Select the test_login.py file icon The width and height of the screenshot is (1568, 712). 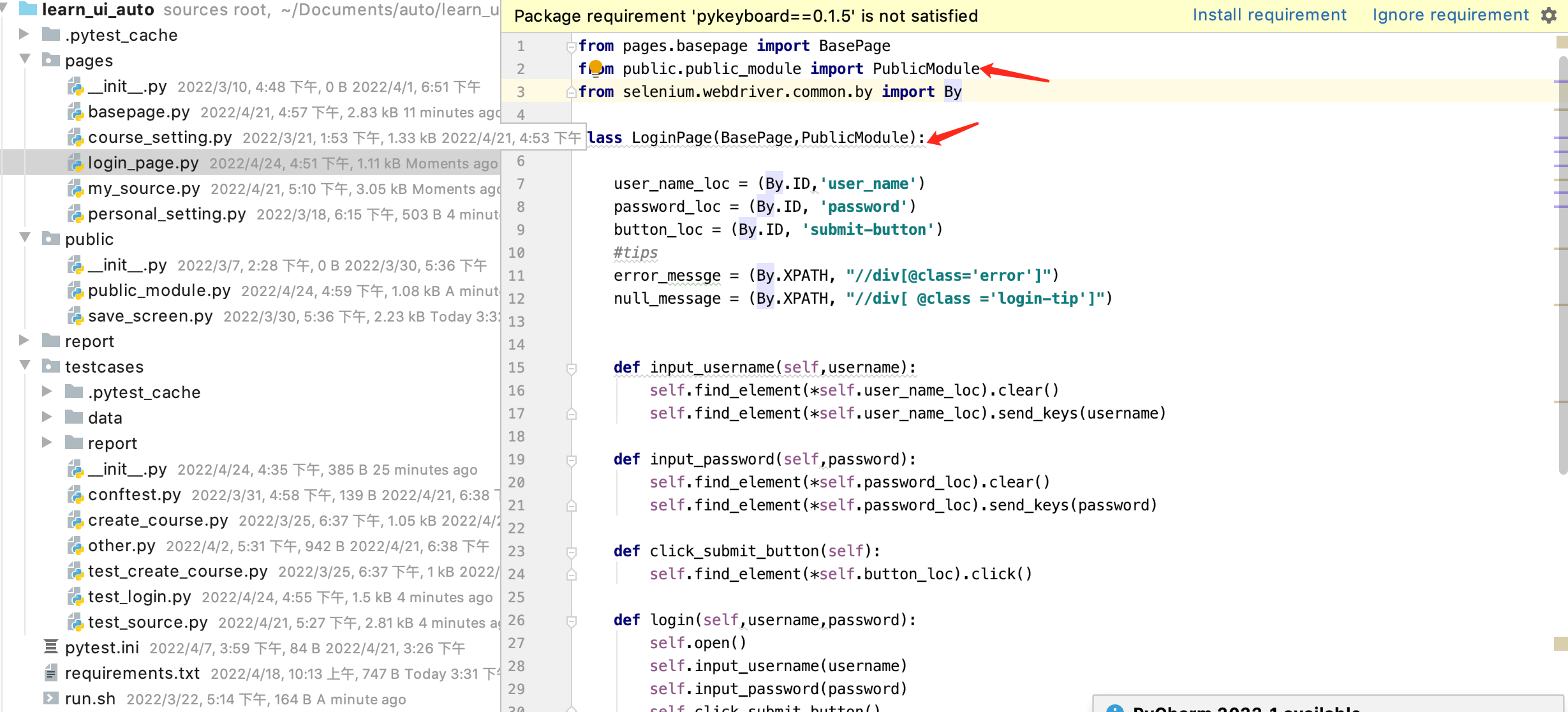point(75,597)
